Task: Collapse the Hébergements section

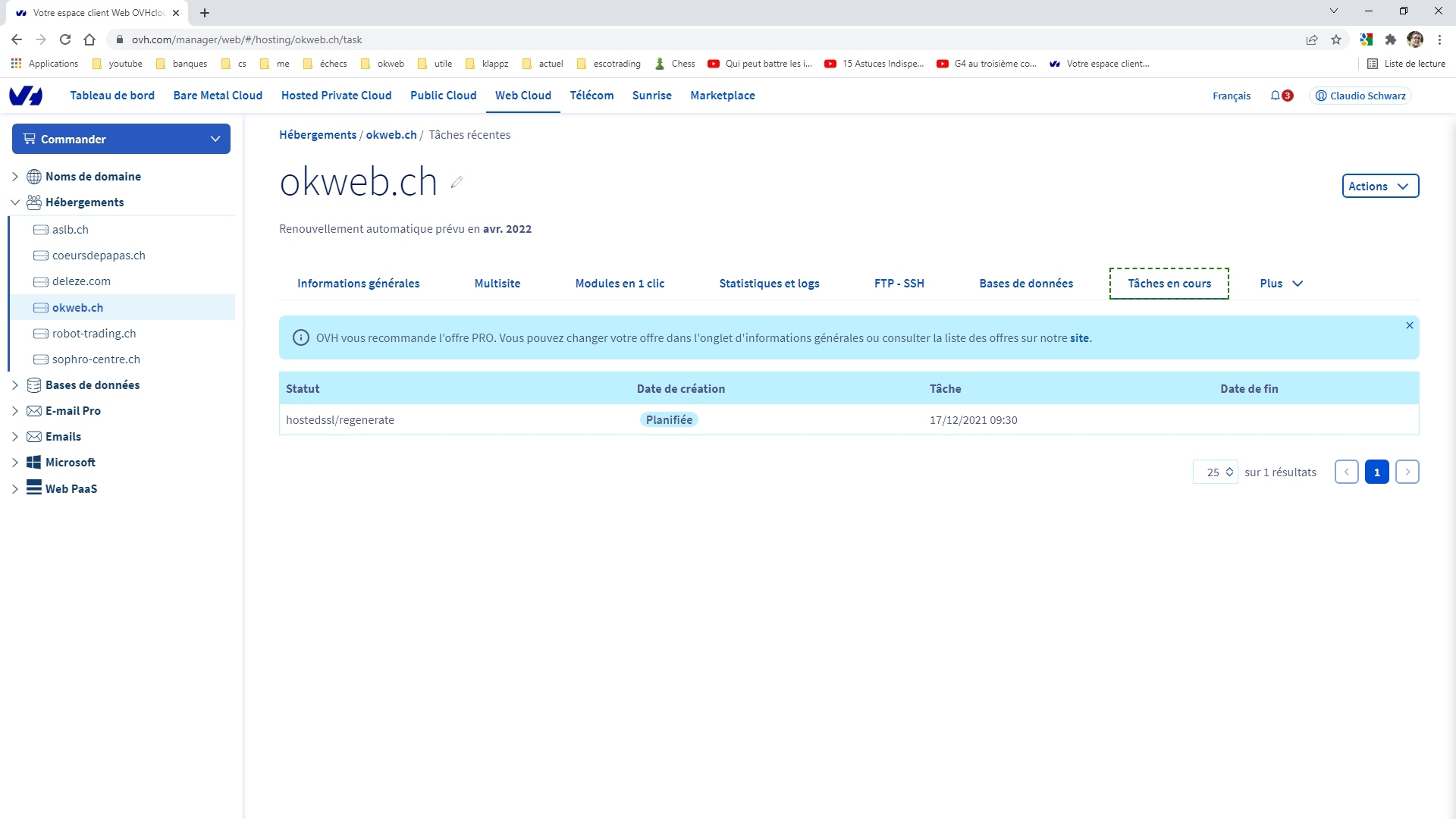Action: tap(15, 202)
